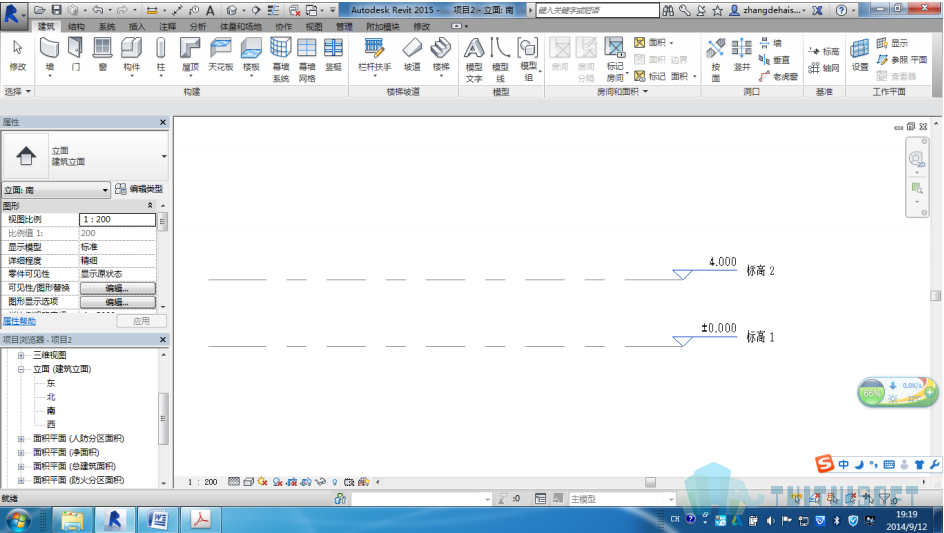Select the 幕墙系统 curtain system tool

coord(281,59)
